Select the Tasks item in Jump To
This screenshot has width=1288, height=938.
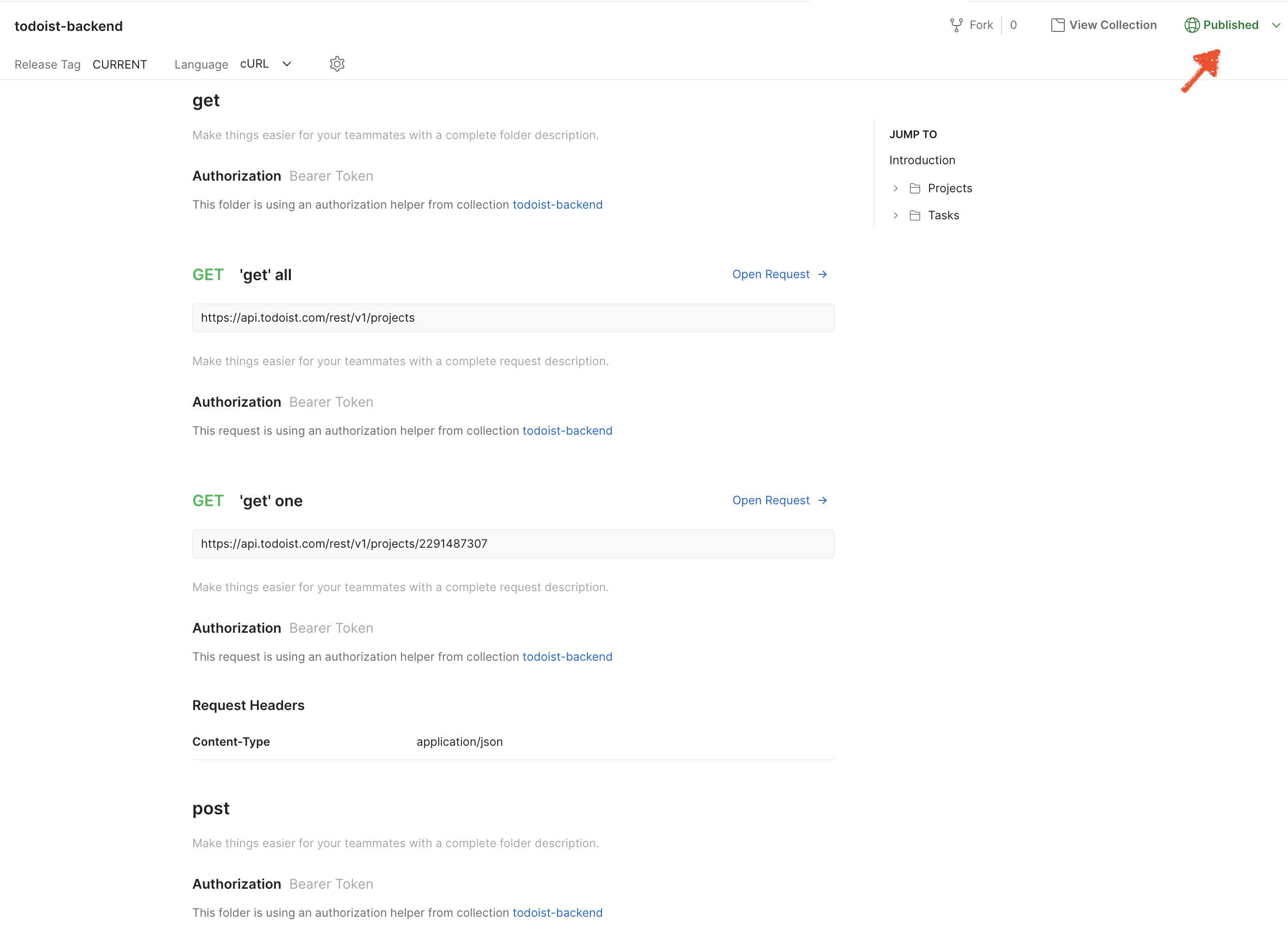[943, 216]
